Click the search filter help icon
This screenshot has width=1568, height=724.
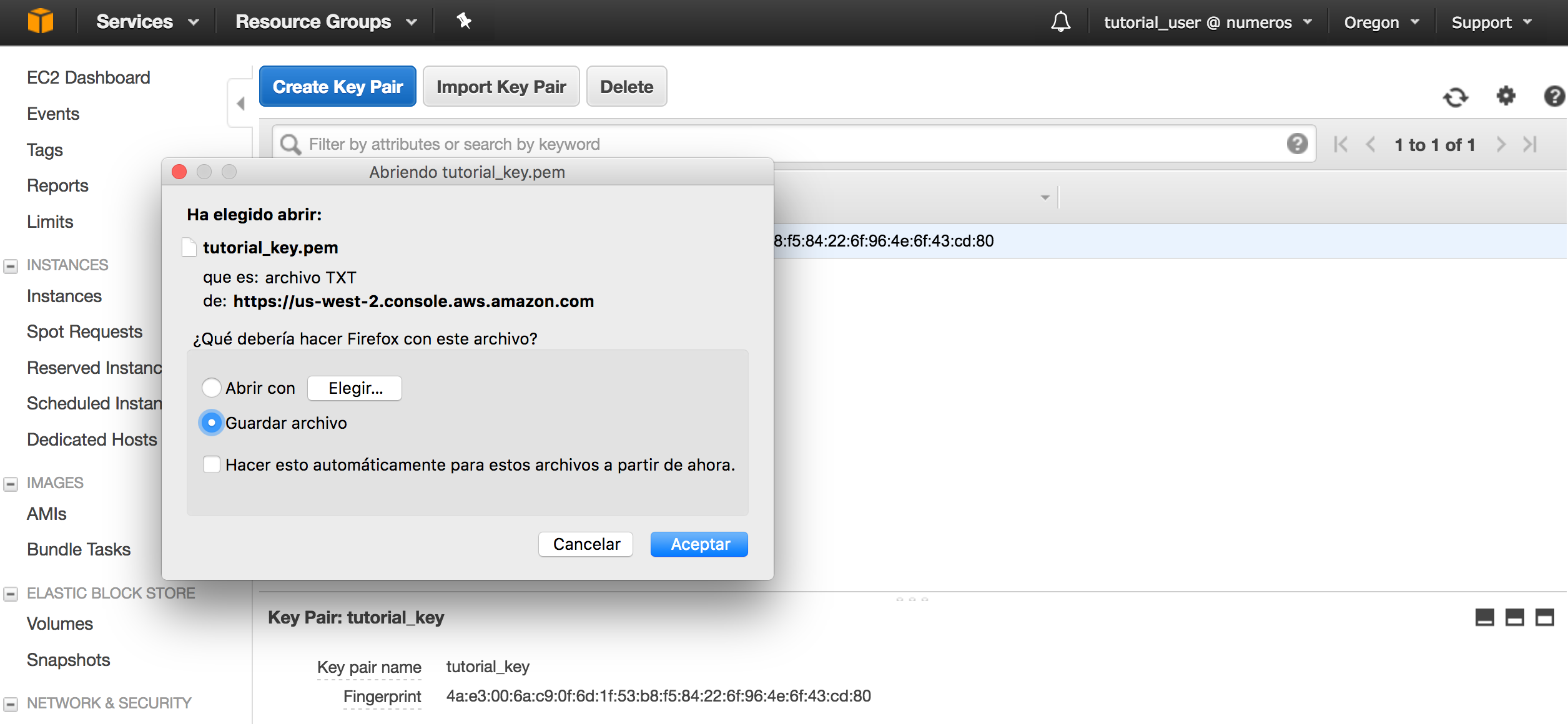click(1297, 144)
